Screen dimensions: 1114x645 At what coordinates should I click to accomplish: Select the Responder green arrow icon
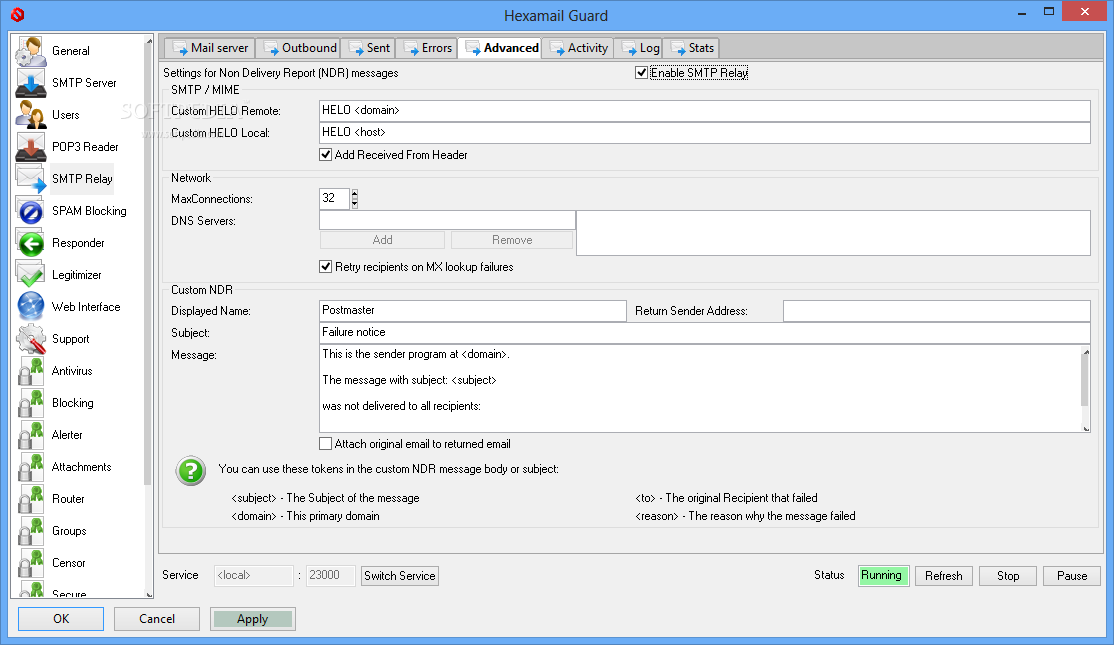pyautogui.click(x=31, y=243)
